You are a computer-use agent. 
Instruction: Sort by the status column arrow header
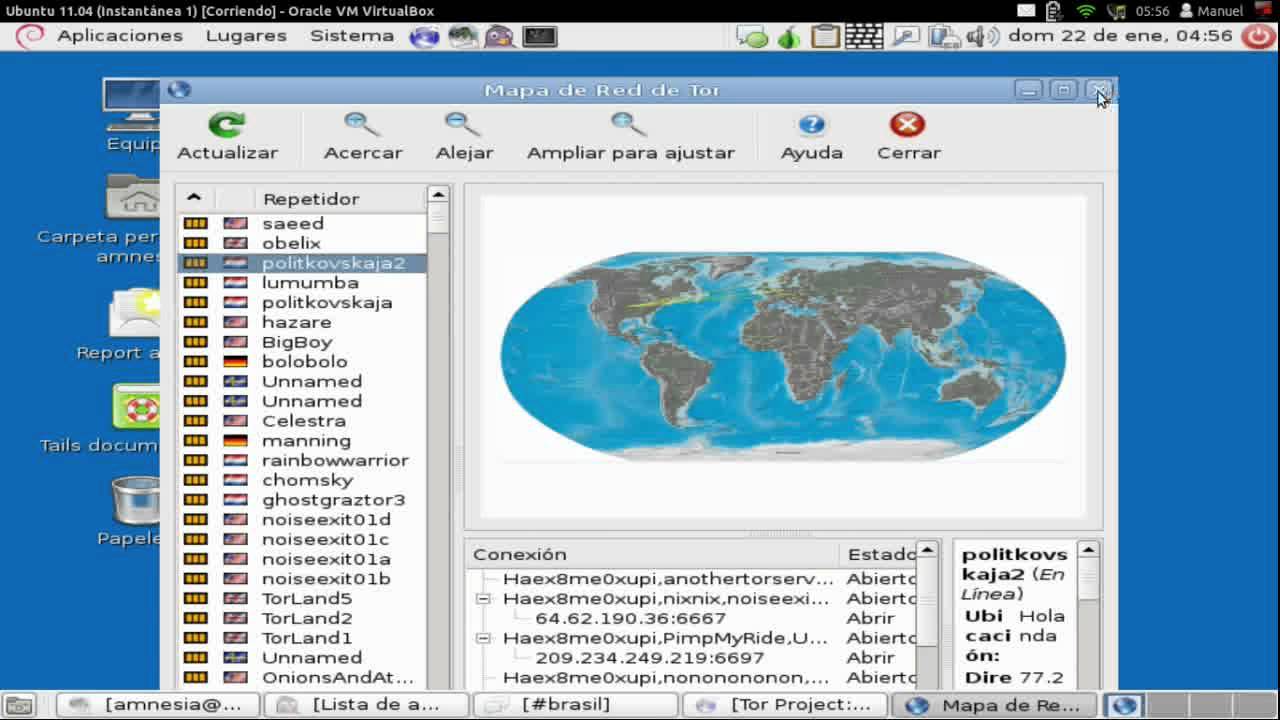click(194, 198)
